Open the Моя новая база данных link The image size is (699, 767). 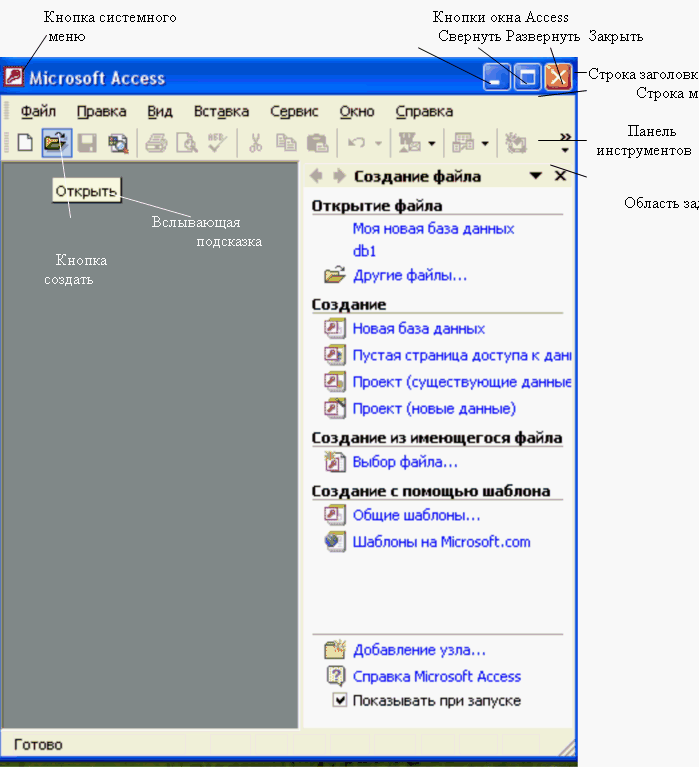tap(433, 228)
